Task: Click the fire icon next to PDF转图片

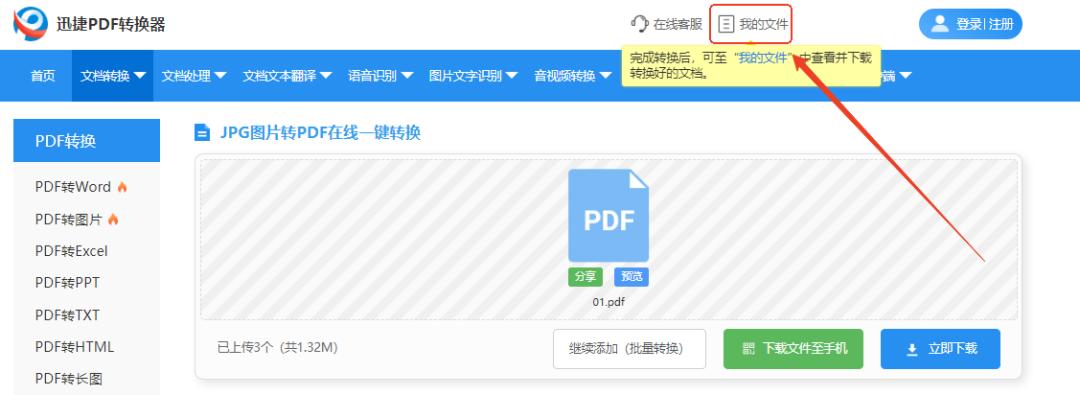Action: [113, 219]
